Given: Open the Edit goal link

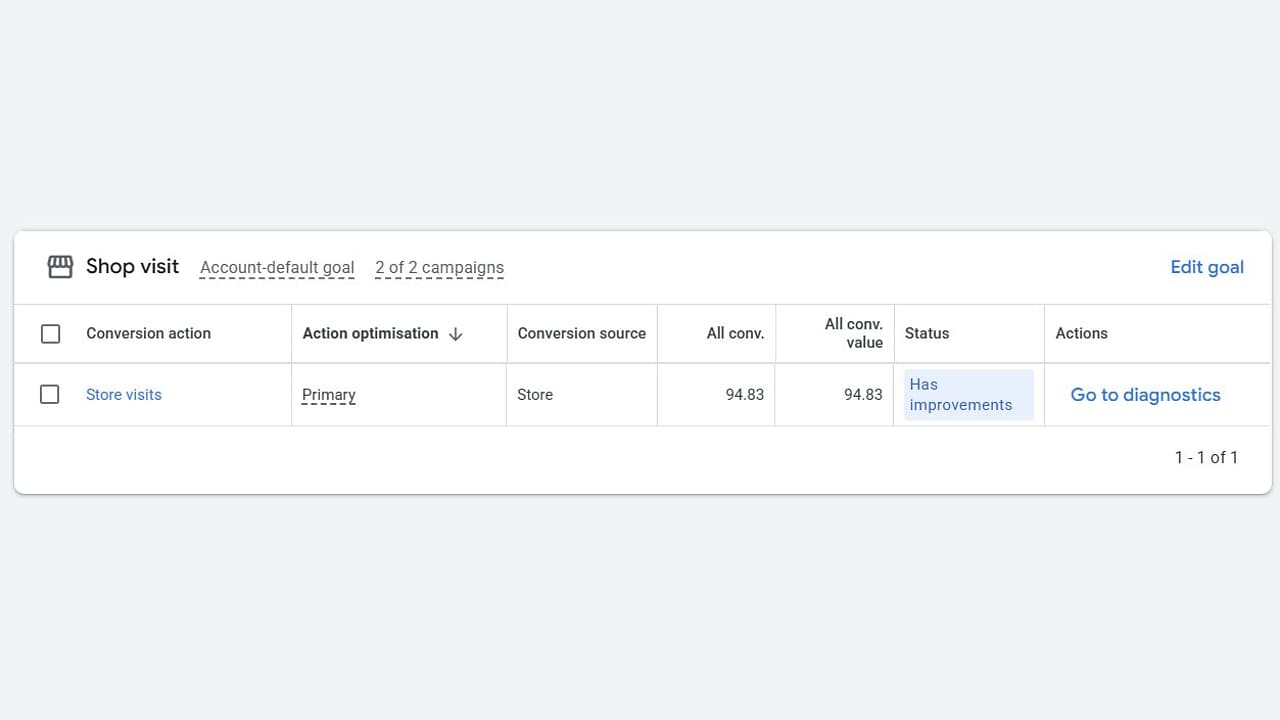Looking at the screenshot, I should point(1207,267).
